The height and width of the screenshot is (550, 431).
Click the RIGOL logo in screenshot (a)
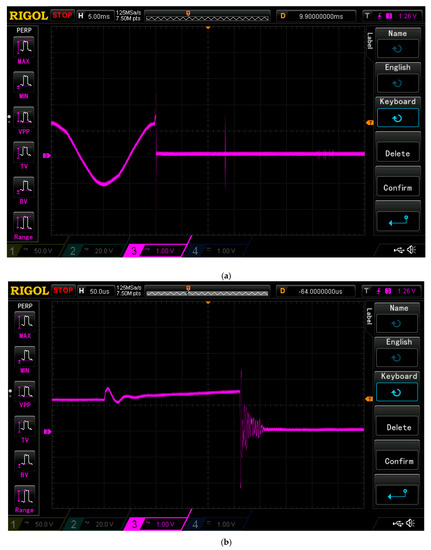(29, 16)
